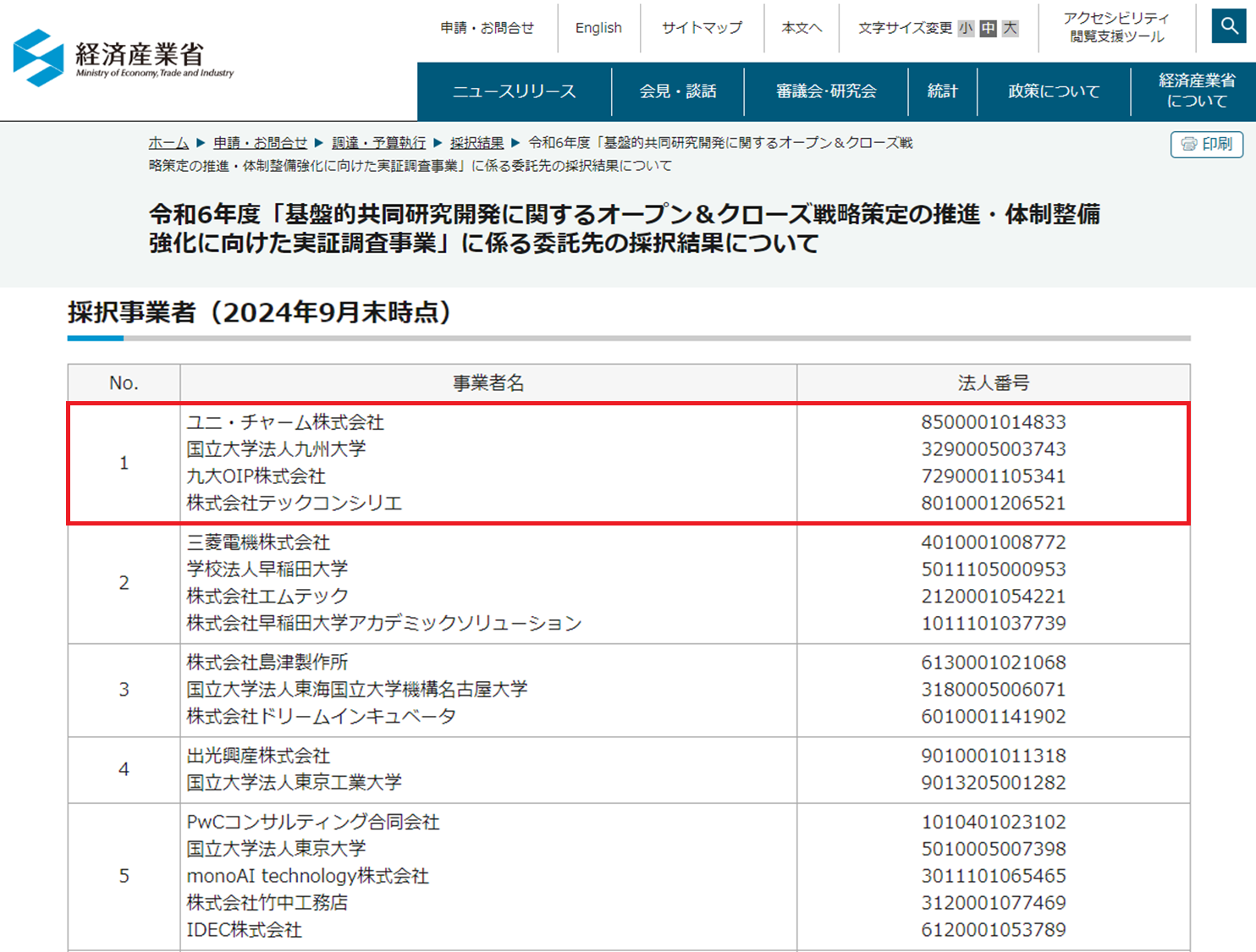Open アクセシビリティ閲覧支援ツール
This screenshot has width=1256, height=952.
[x=1117, y=27]
